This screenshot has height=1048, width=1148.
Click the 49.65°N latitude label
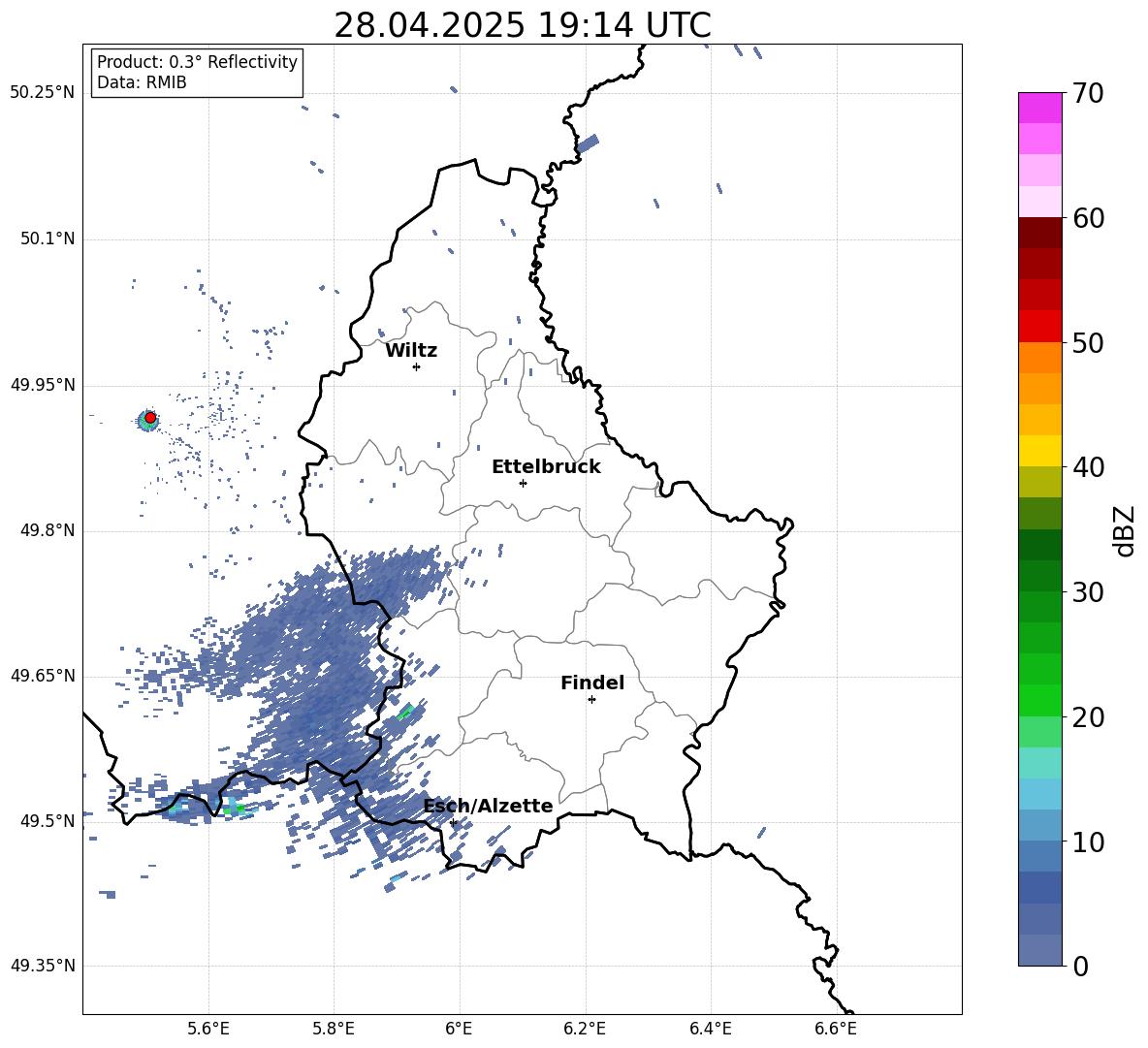pos(43,676)
